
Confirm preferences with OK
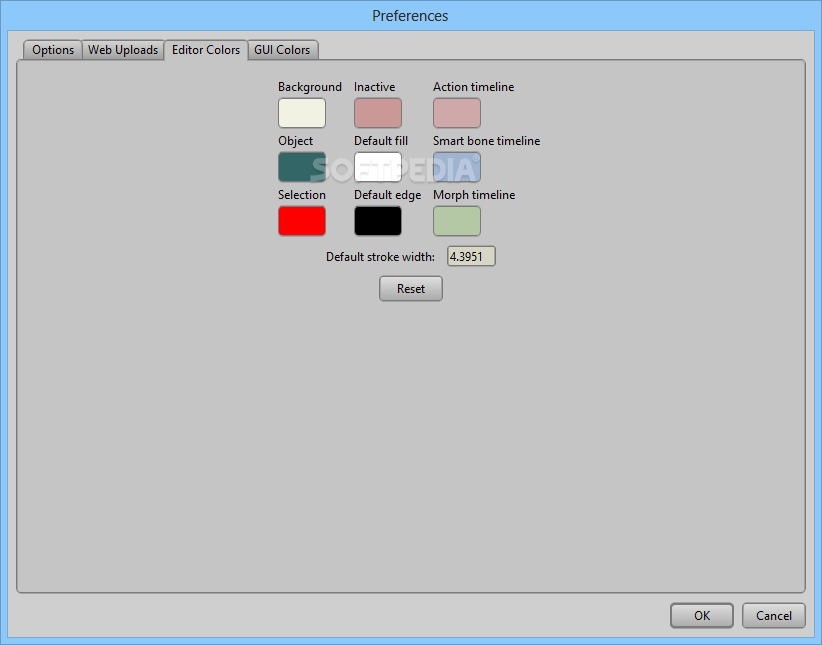coord(702,616)
